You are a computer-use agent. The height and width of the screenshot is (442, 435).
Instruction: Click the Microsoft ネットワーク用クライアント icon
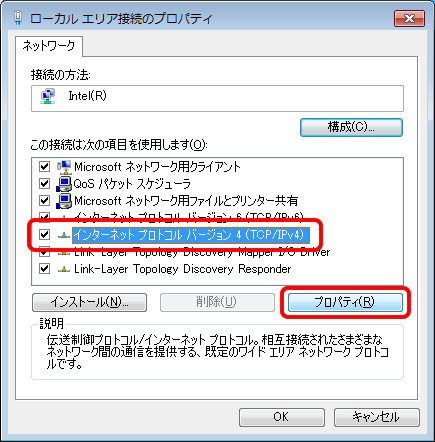click(64, 167)
